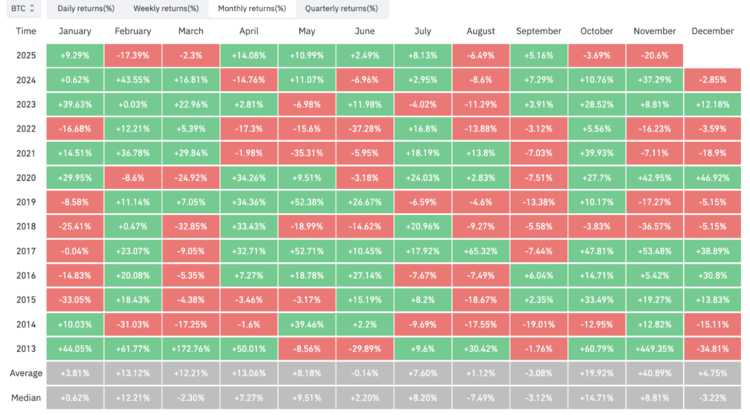Click the +43.55% February 2024 cell
This screenshot has height=415, width=750.
133,80
